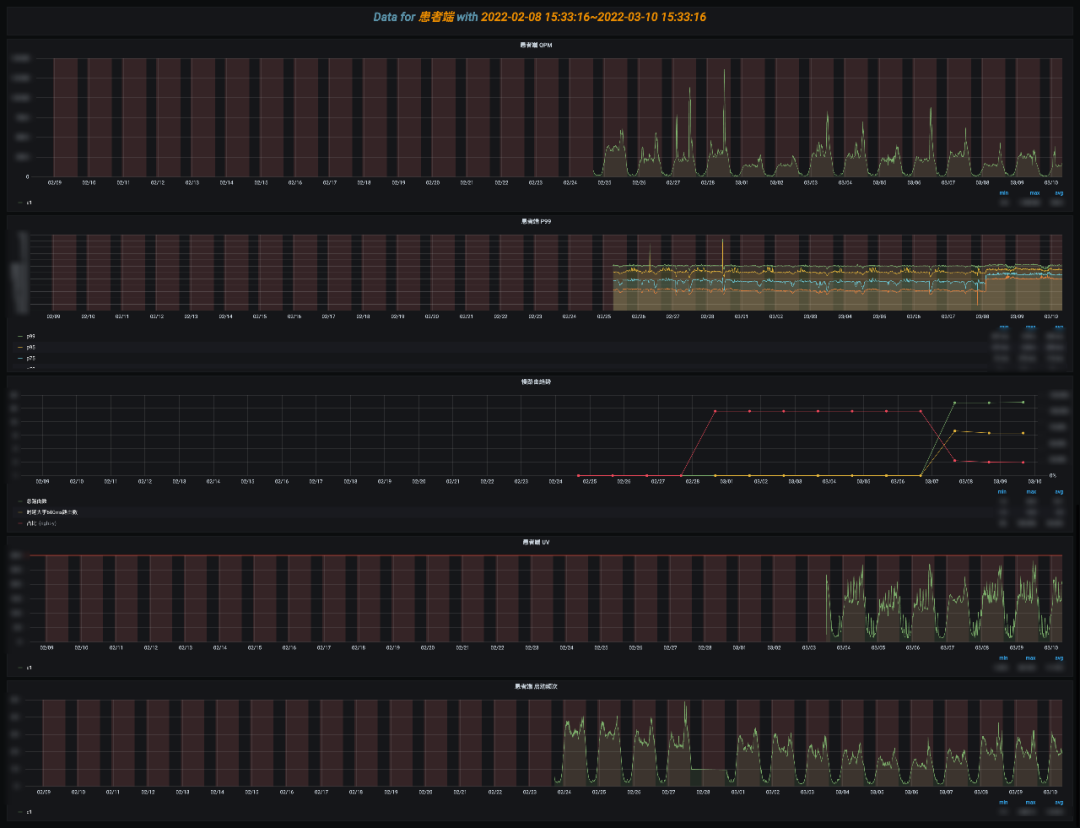Toggle the p99 series in the P99 legend
This screenshot has width=1080, height=828.
click(31, 336)
